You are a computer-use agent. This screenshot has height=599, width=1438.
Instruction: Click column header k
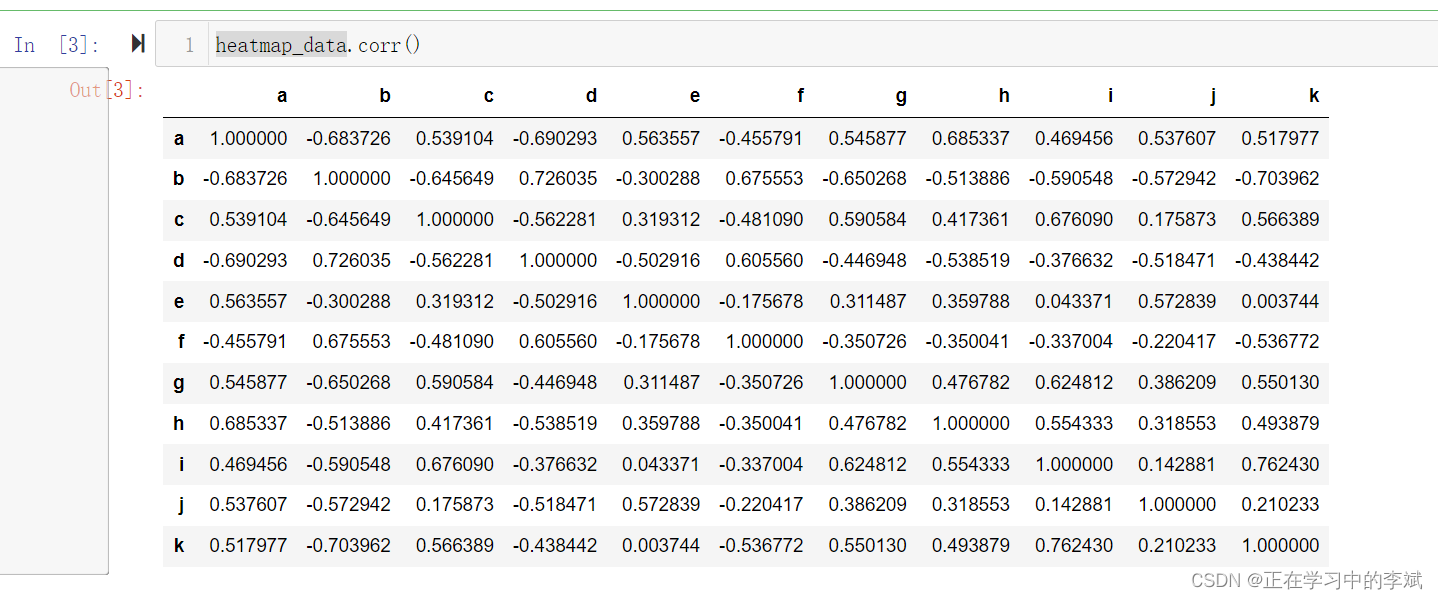coord(1314,96)
